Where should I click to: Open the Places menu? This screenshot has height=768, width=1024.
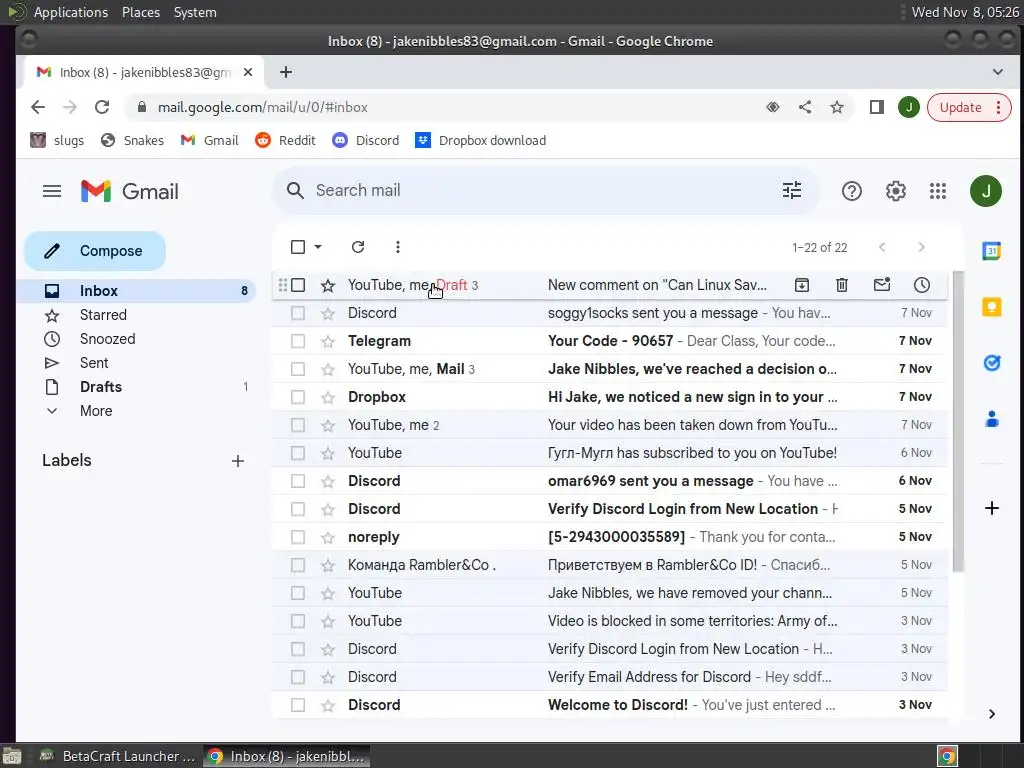tap(140, 12)
